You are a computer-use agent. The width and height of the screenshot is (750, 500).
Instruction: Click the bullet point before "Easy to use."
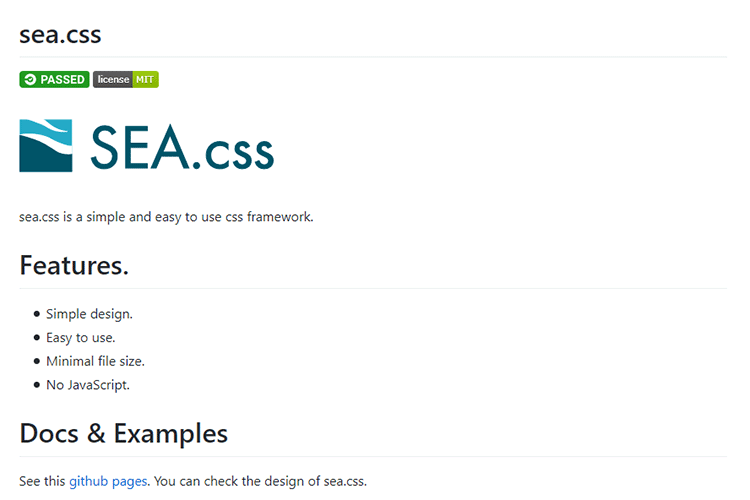click(x=37, y=338)
